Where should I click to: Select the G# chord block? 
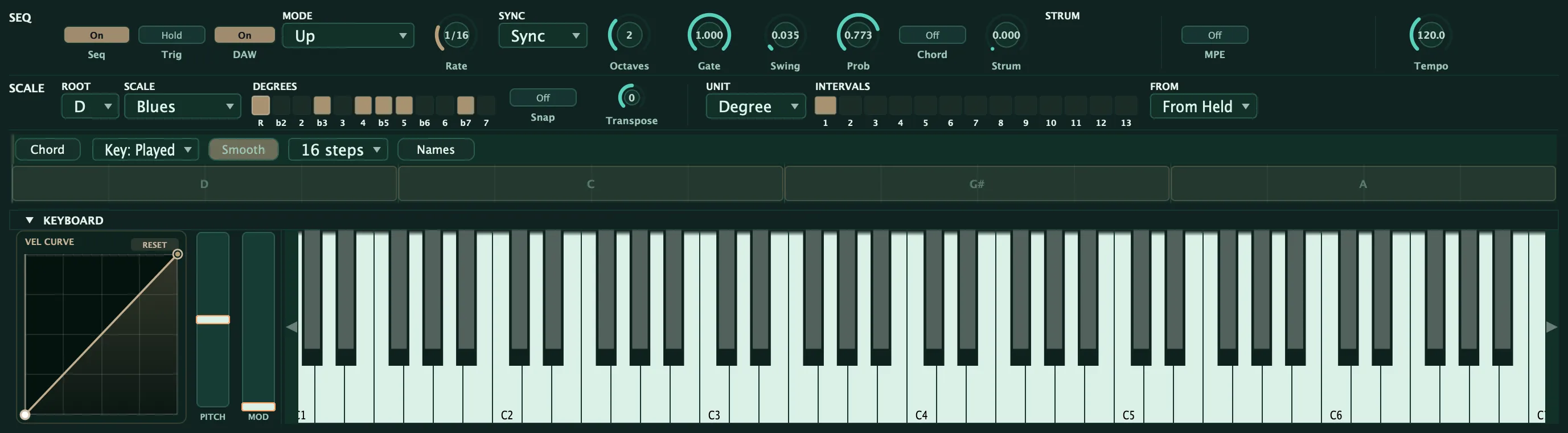click(x=977, y=183)
